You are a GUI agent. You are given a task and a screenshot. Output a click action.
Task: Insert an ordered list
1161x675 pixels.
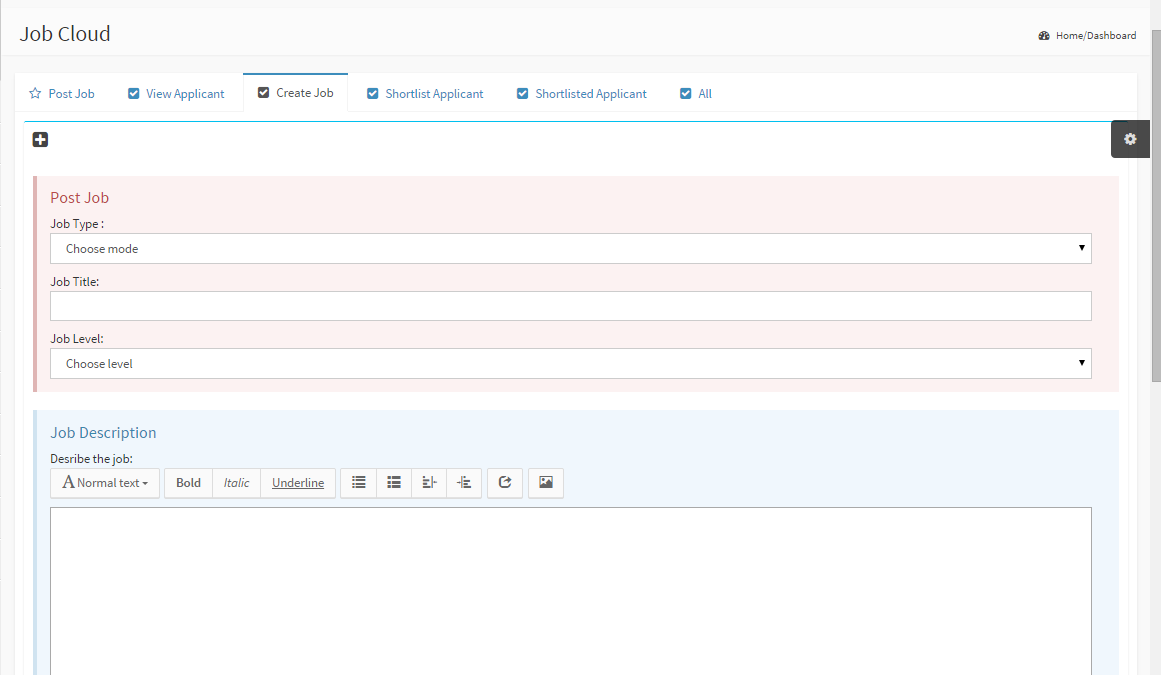(x=394, y=483)
